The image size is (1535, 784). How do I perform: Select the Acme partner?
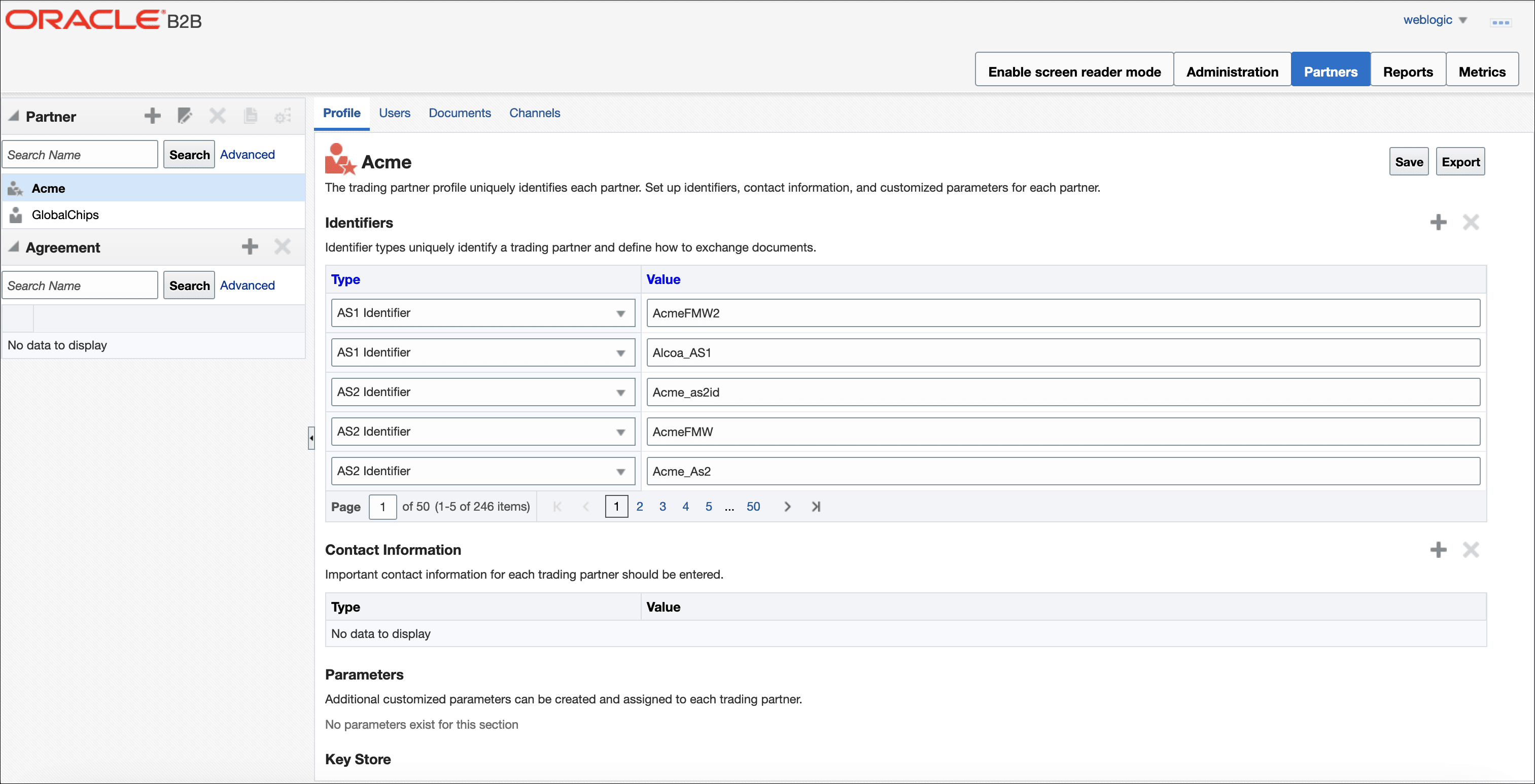point(154,188)
